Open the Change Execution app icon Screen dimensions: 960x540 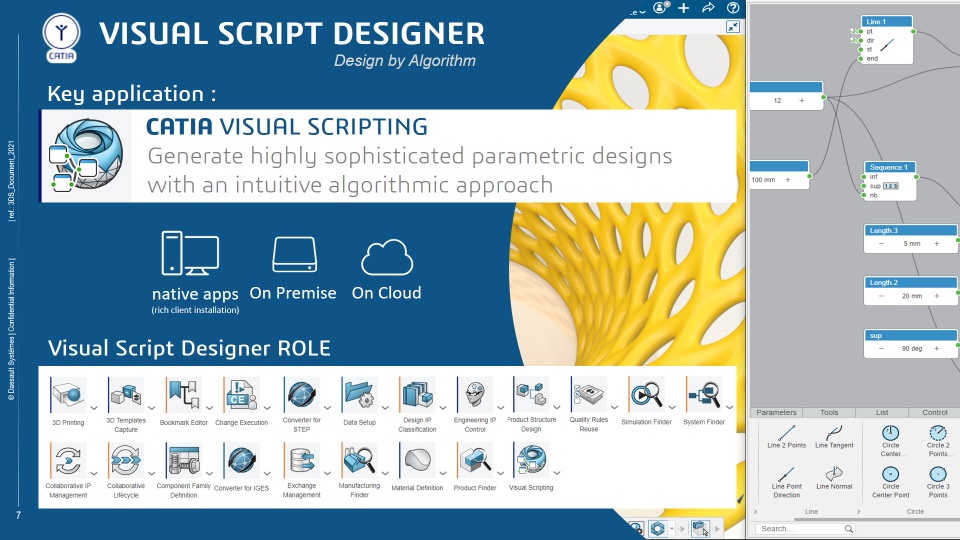(x=241, y=394)
